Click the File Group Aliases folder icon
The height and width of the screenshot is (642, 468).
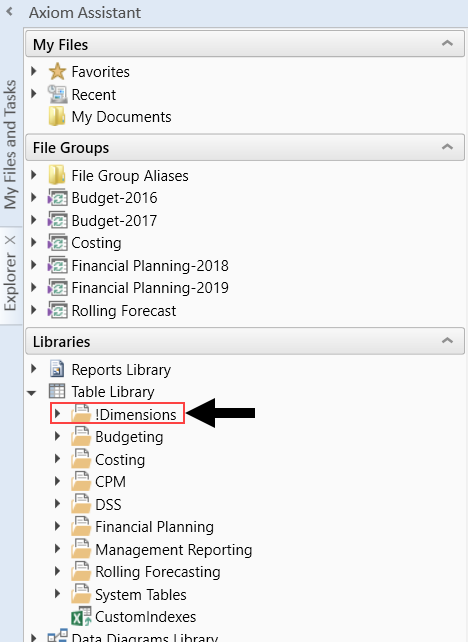pos(57,175)
